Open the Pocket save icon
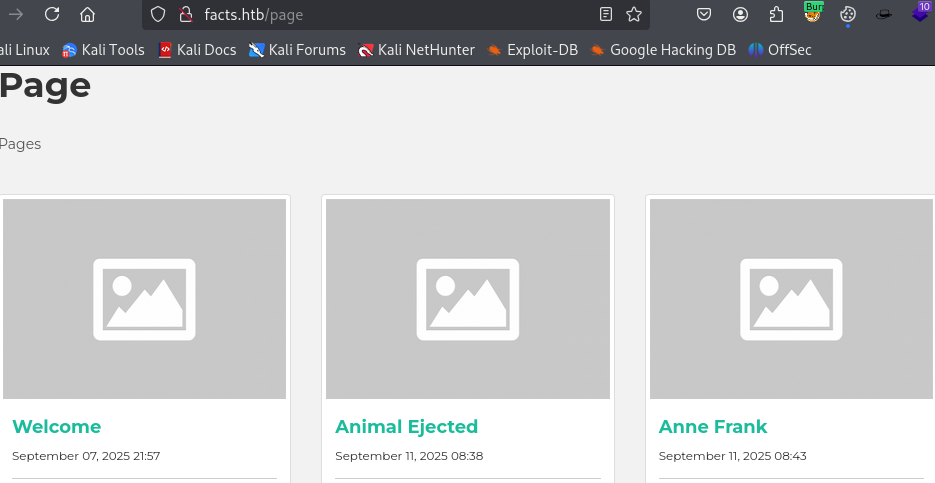 coord(704,14)
